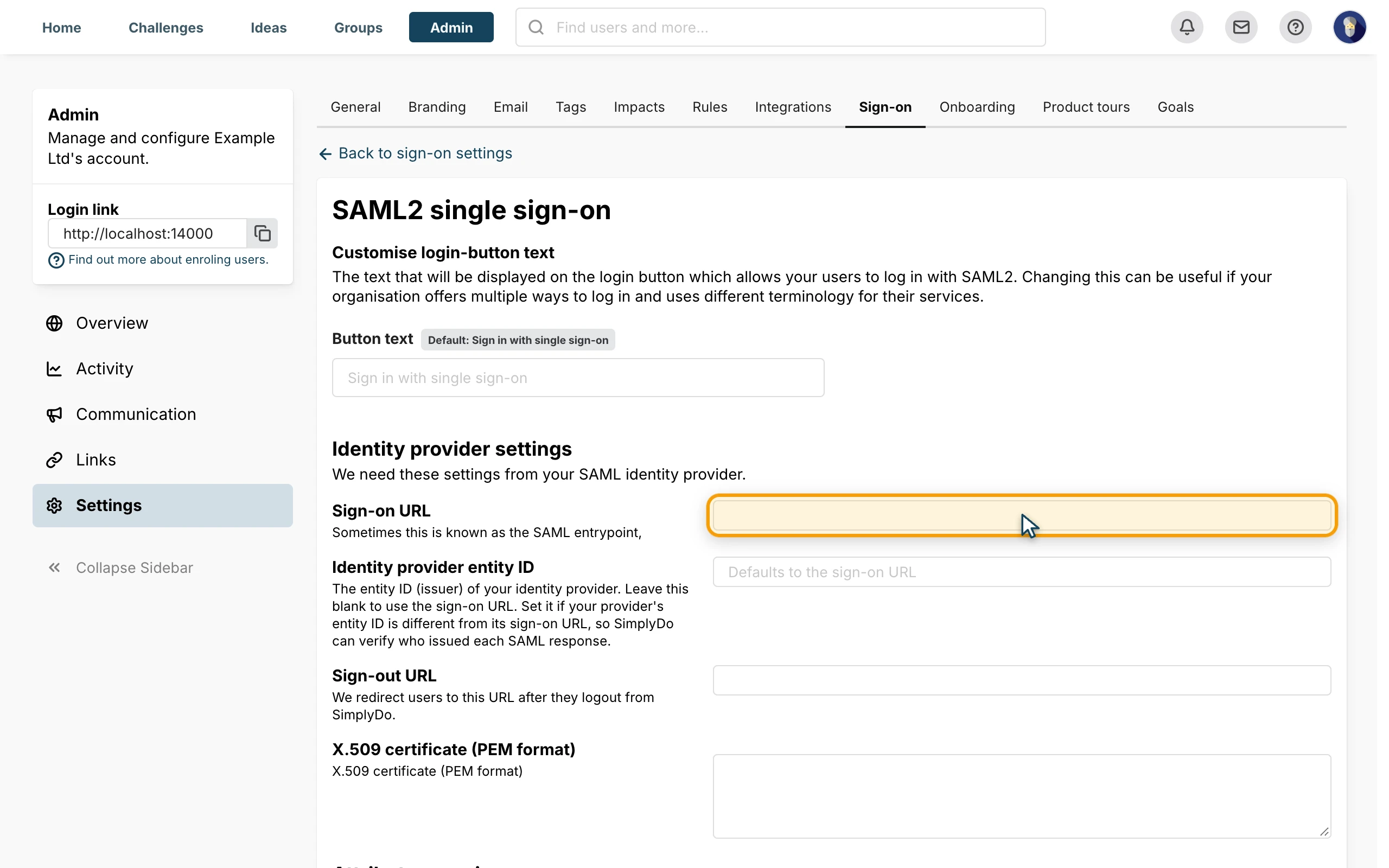Open Find out more about enroling users link

click(x=168, y=259)
